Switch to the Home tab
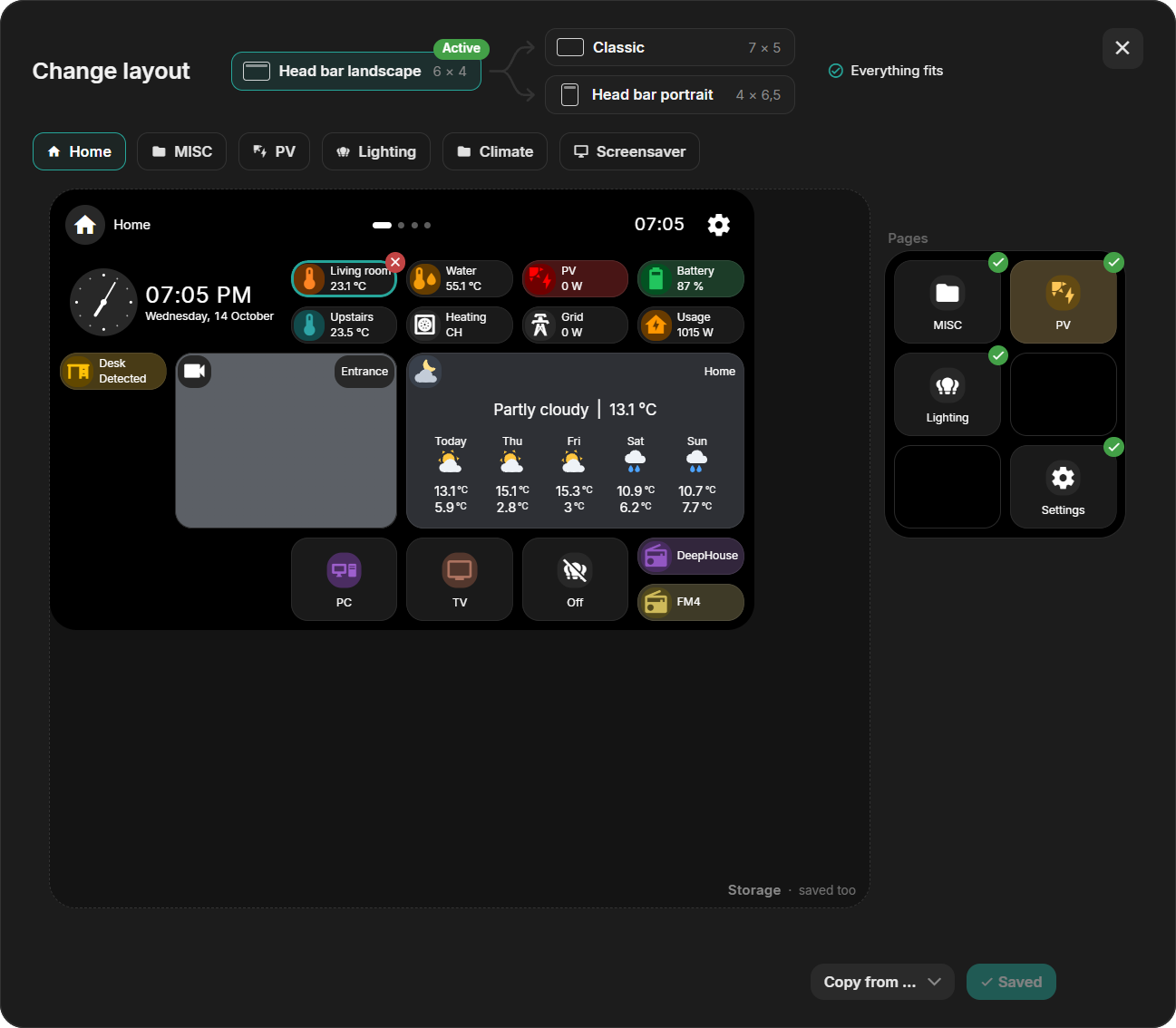Image resolution: width=1176 pixels, height=1028 pixels. click(x=80, y=151)
